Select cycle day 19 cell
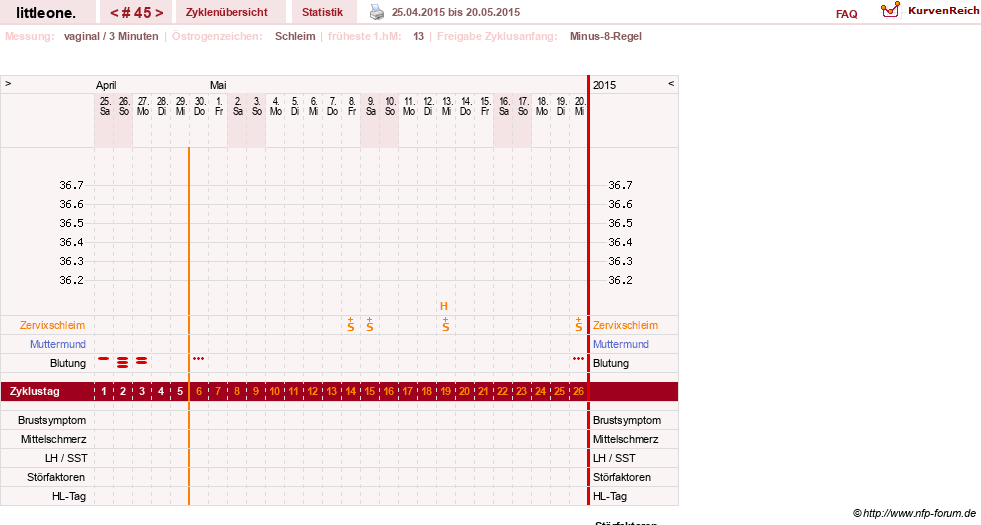The width and height of the screenshot is (981, 525). pyautogui.click(x=445, y=392)
